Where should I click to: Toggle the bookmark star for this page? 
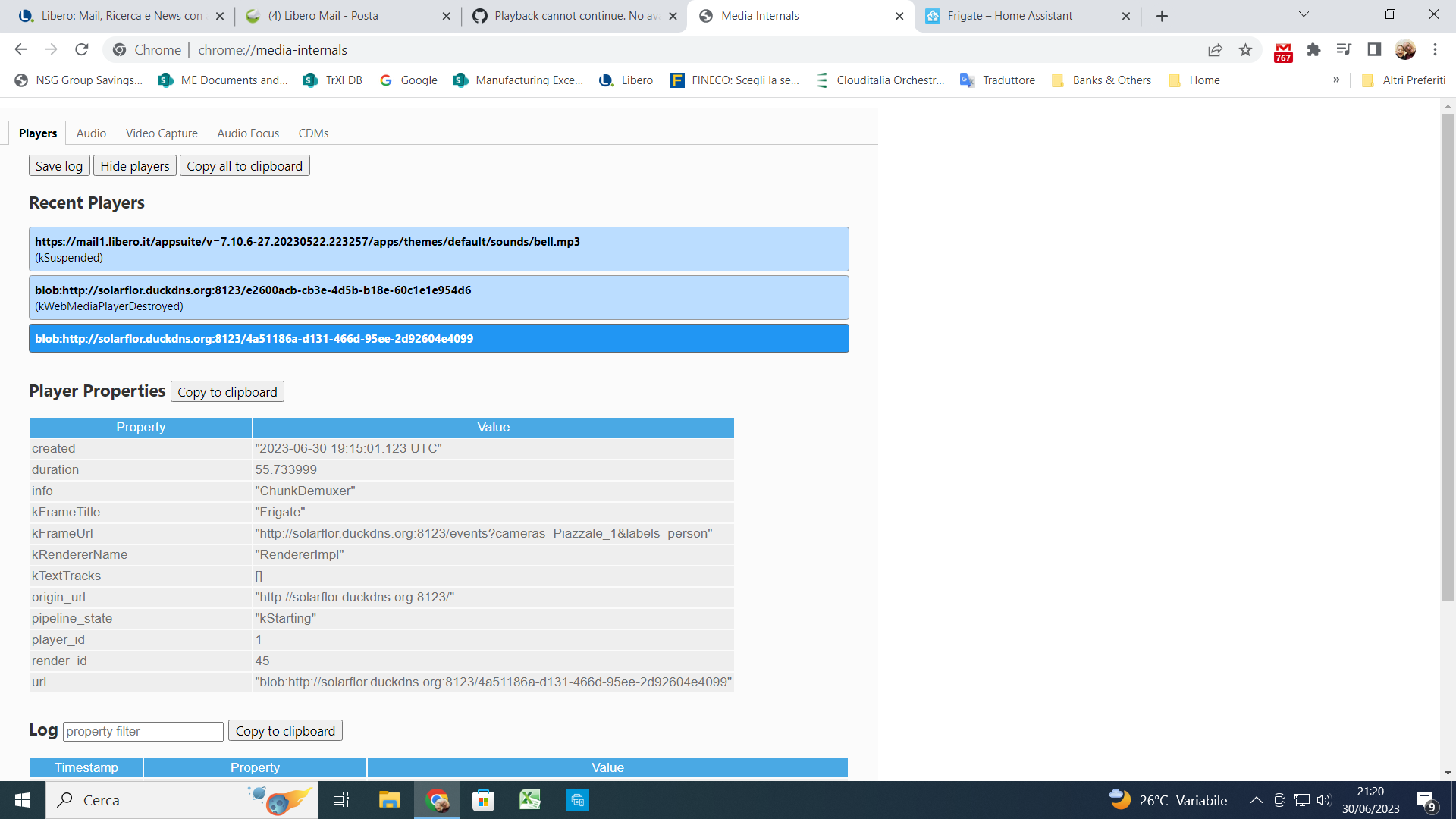tap(1245, 49)
